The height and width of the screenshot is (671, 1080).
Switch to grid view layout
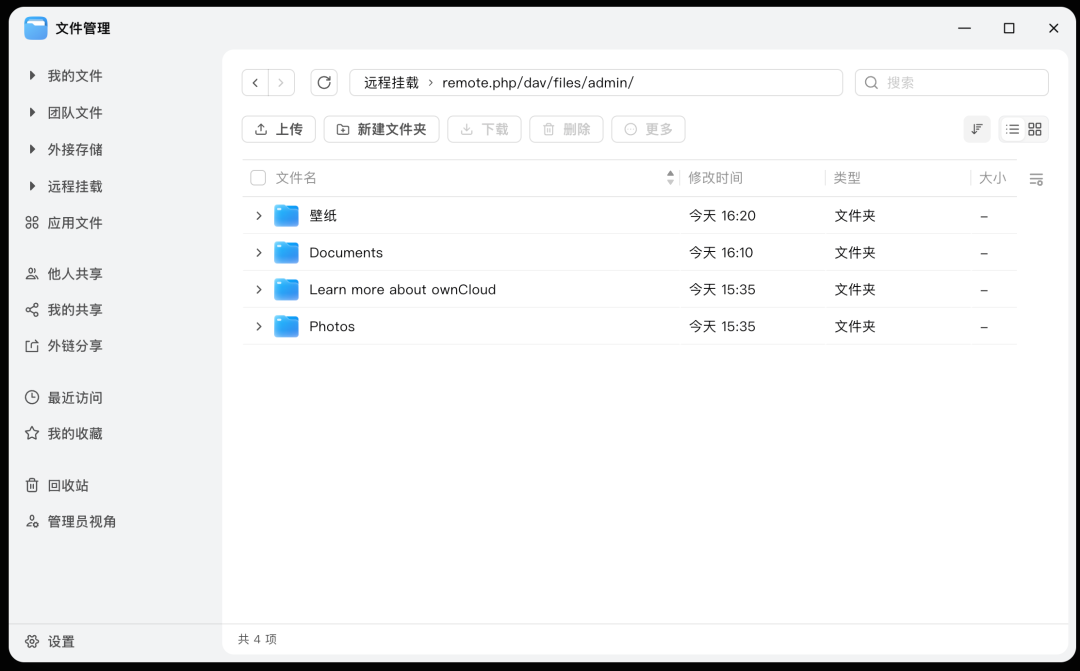pos(1035,129)
